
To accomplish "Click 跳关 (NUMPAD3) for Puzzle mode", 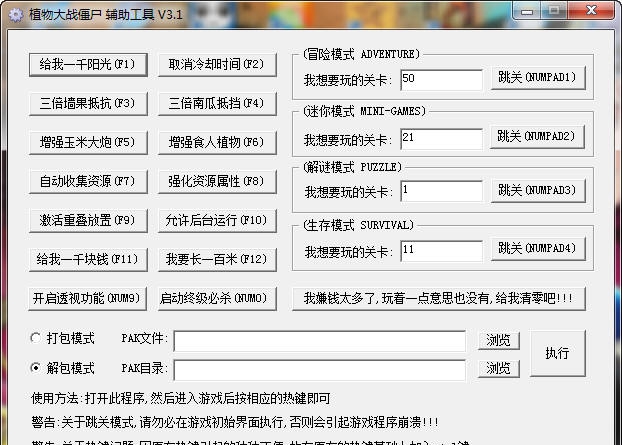I will (538, 191).
